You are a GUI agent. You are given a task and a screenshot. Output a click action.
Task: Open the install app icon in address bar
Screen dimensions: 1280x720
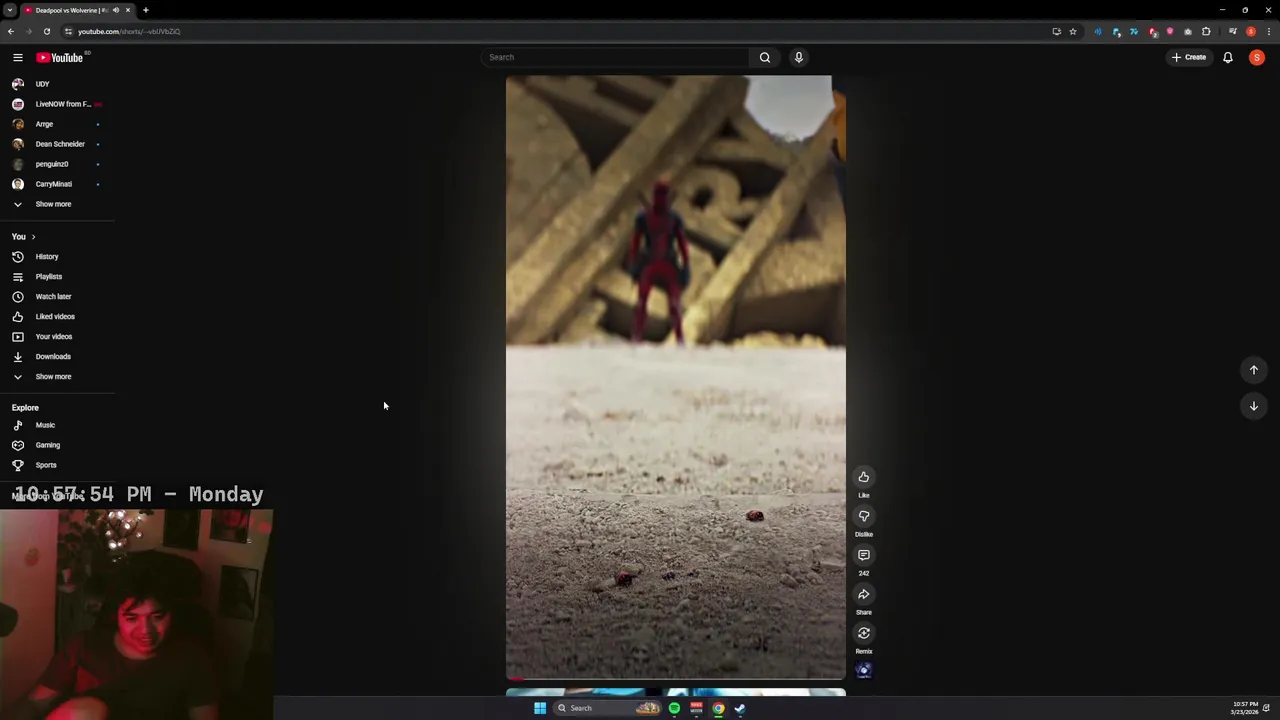click(1056, 31)
